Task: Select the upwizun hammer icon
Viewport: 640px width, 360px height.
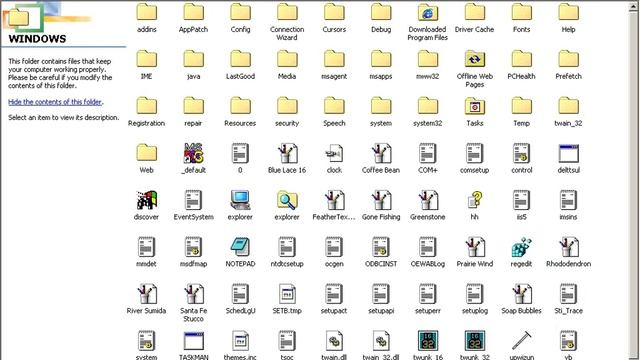Action: [521, 341]
